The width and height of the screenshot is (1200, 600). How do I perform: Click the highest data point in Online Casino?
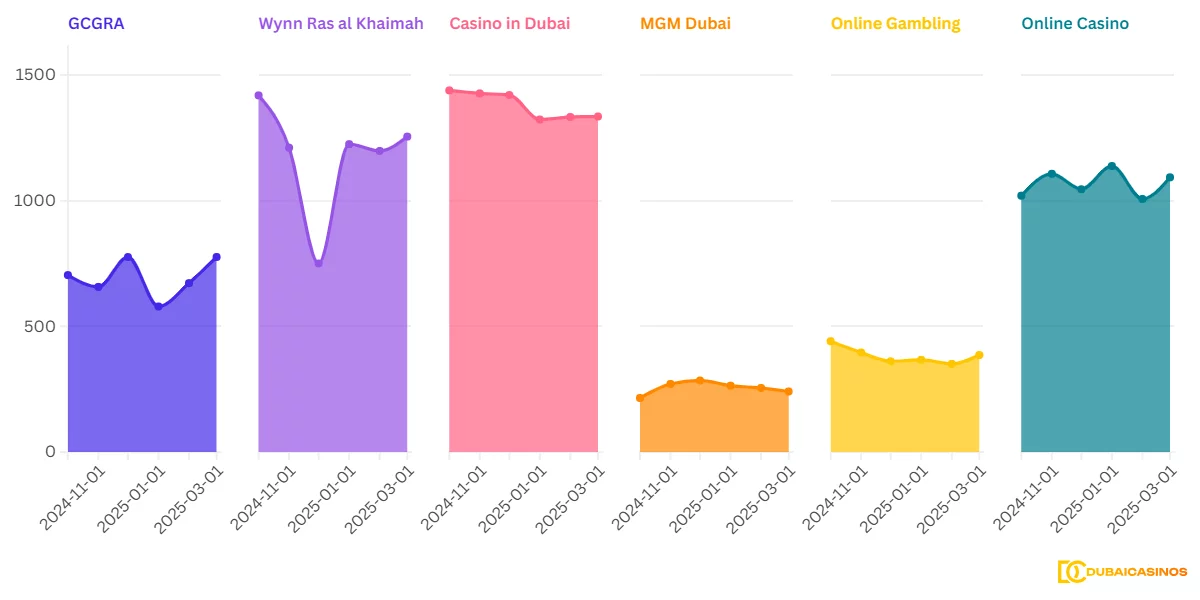point(1112,166)
